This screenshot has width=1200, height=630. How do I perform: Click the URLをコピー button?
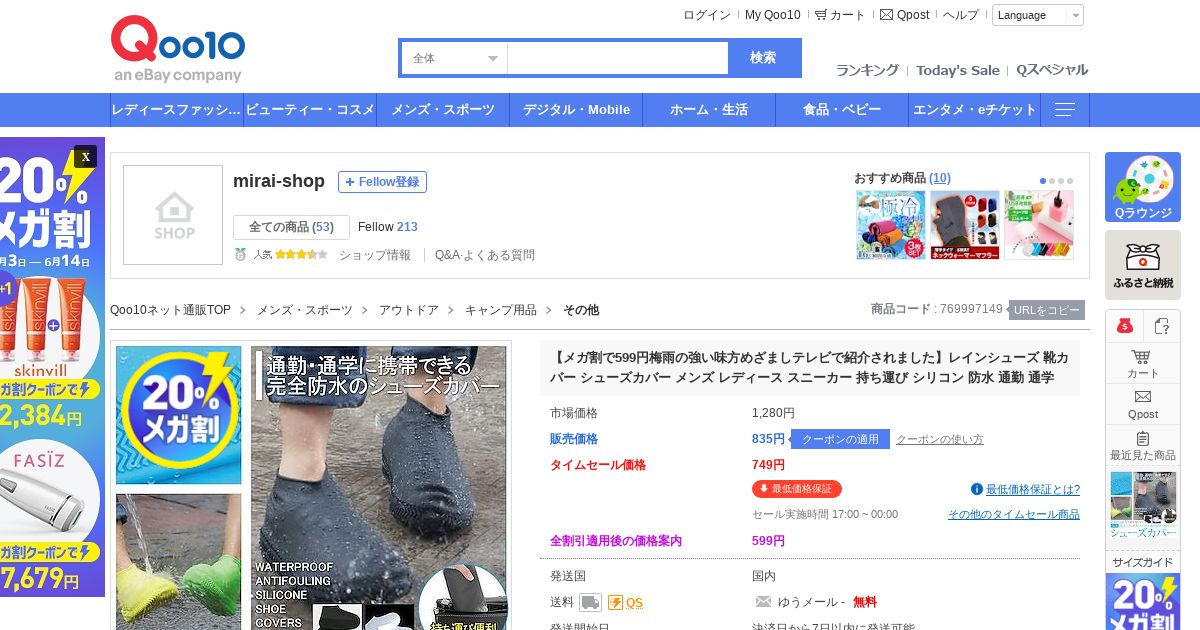(1046, 310)
